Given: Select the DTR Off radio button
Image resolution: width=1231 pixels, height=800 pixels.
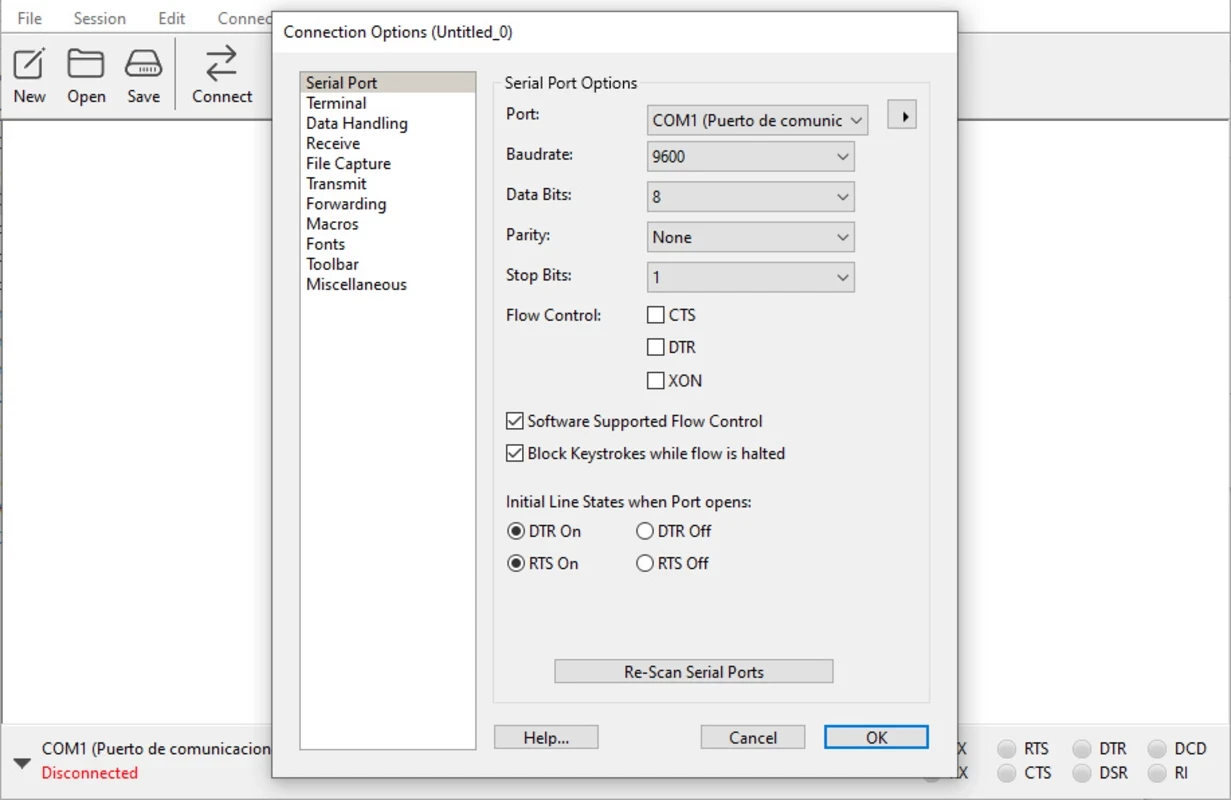Looking at the screenshot, I should point(645,531).
